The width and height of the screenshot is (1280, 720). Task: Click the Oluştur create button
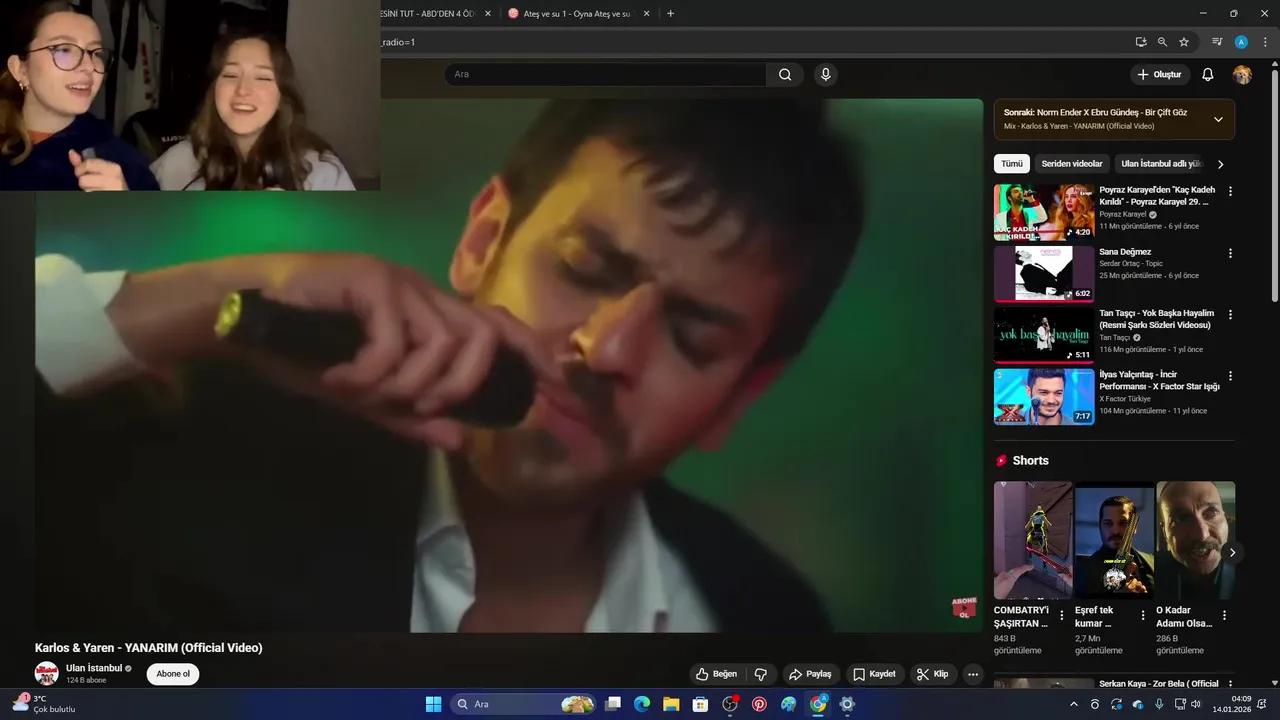[1160, 75]
